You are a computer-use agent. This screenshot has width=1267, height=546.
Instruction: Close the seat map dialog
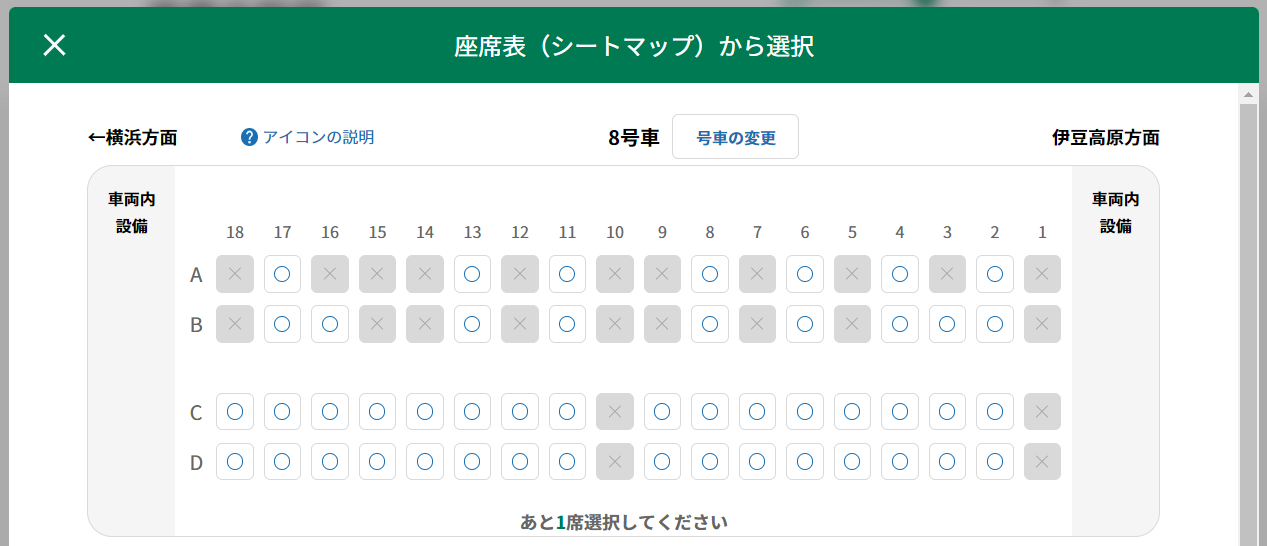click(x=54, y=45)
